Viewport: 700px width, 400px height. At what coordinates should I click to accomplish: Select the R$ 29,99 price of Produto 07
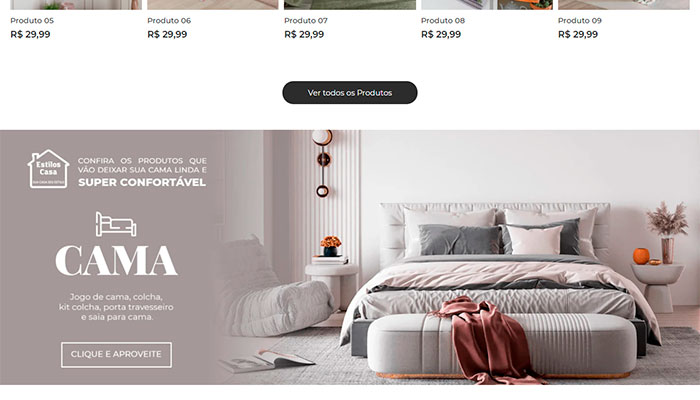pyautogui.click(x=304, y=34)
